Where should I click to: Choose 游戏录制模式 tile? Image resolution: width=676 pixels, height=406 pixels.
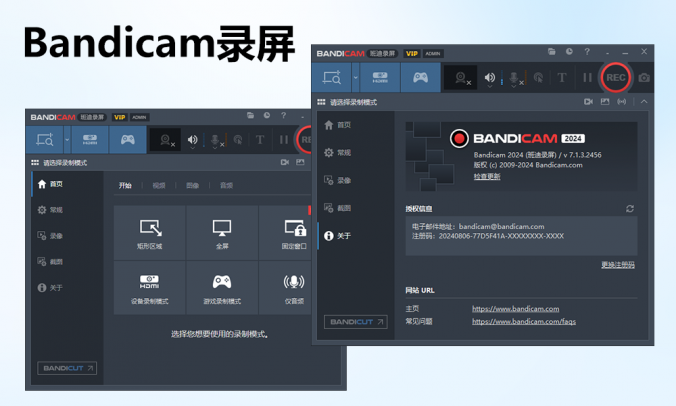[x=222, y=288]
